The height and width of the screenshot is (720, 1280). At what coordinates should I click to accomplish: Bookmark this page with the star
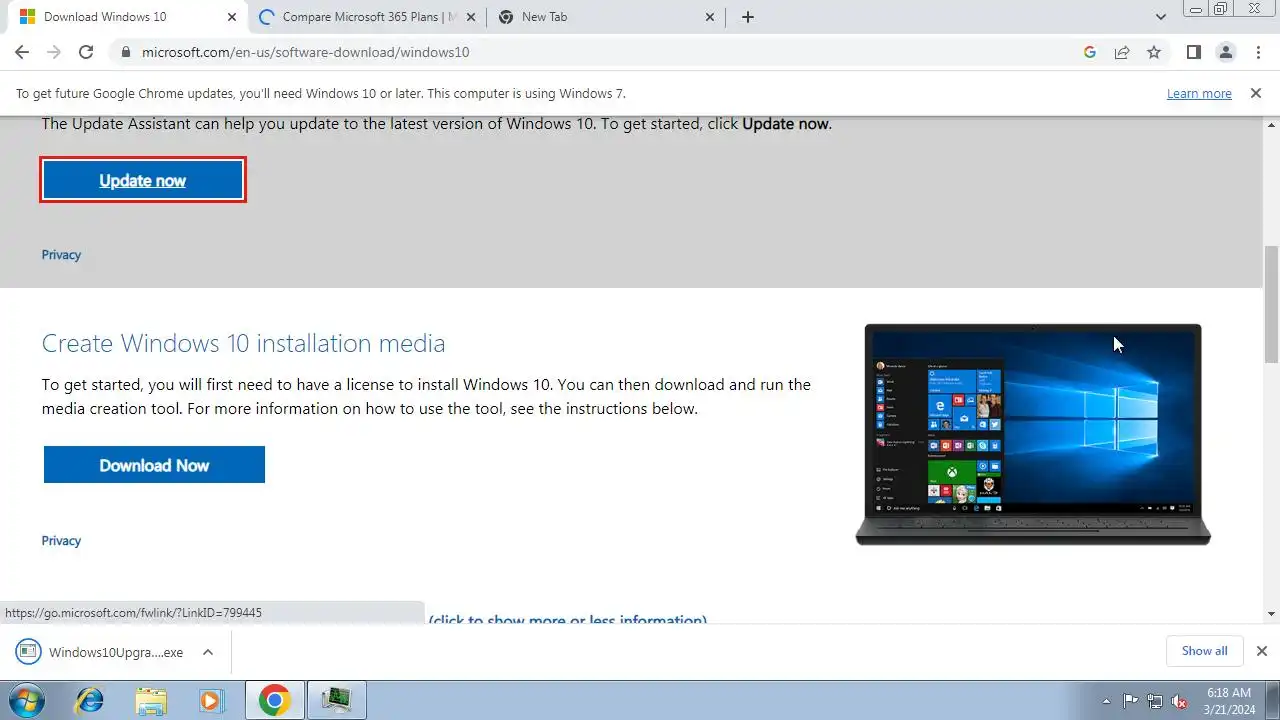(x=1154, y=52)
